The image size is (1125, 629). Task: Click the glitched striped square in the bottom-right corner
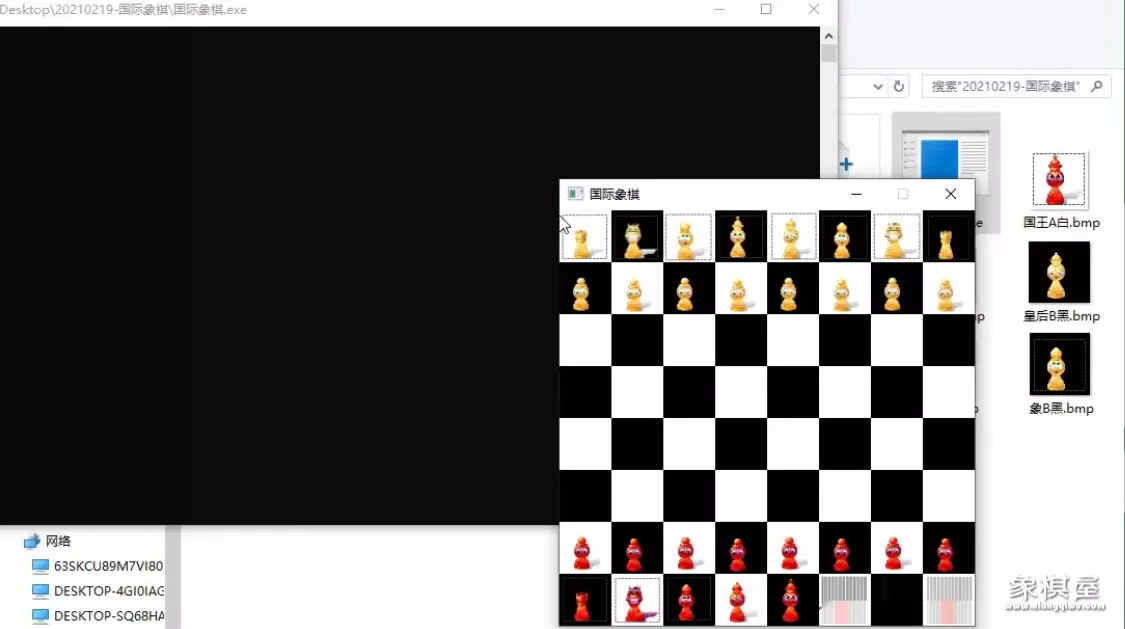coord(948,601)
